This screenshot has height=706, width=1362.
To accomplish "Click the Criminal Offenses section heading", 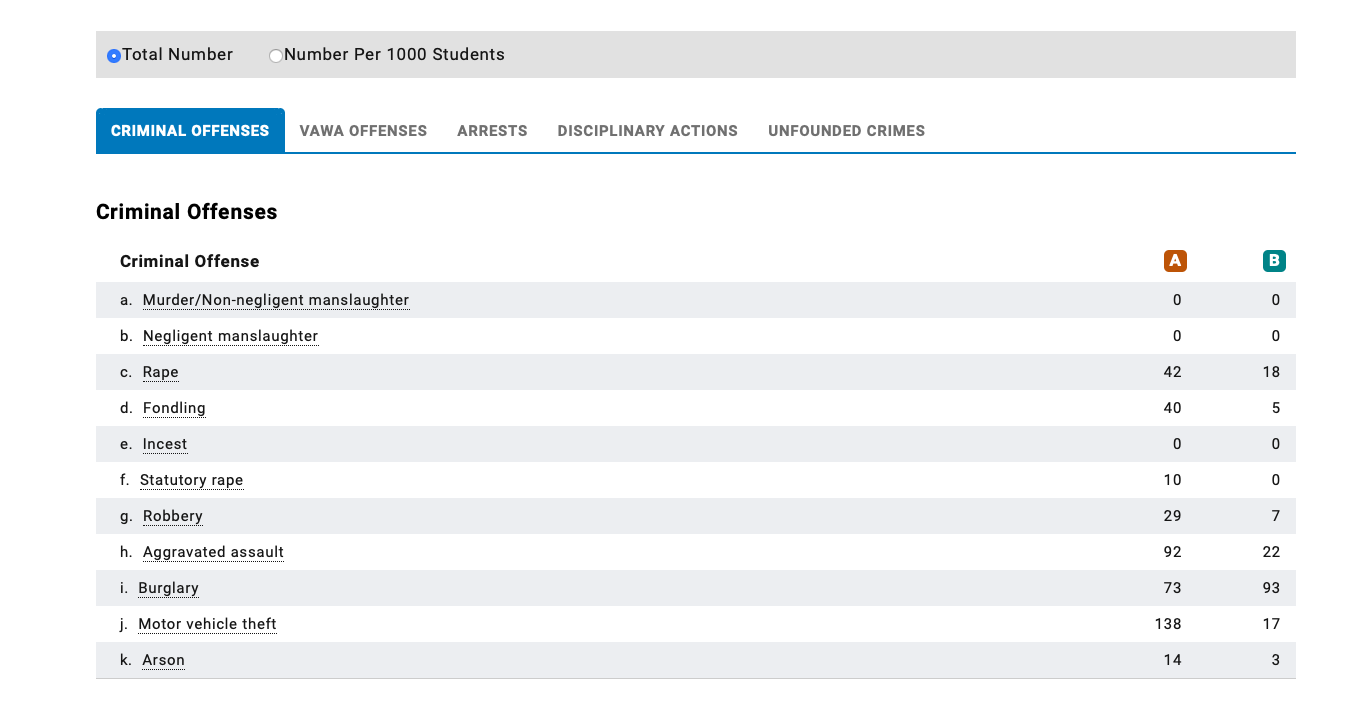I will [x=187, y=212].
